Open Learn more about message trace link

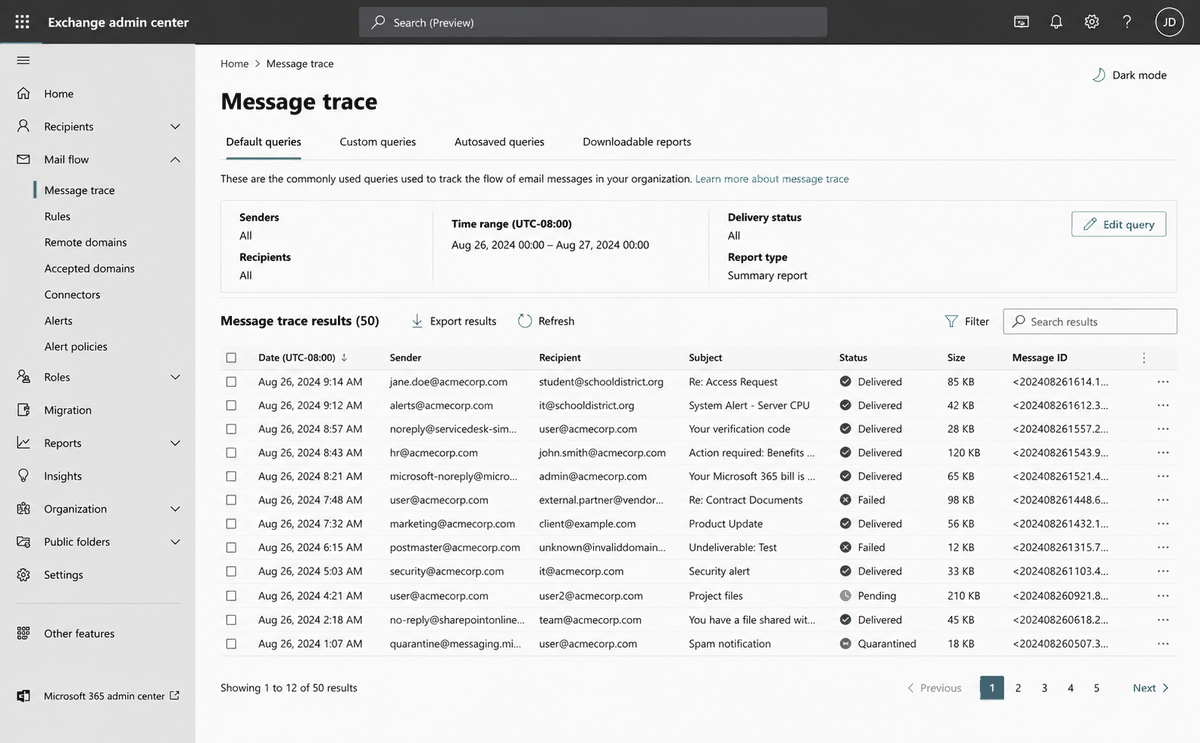[x=772, y=179]
